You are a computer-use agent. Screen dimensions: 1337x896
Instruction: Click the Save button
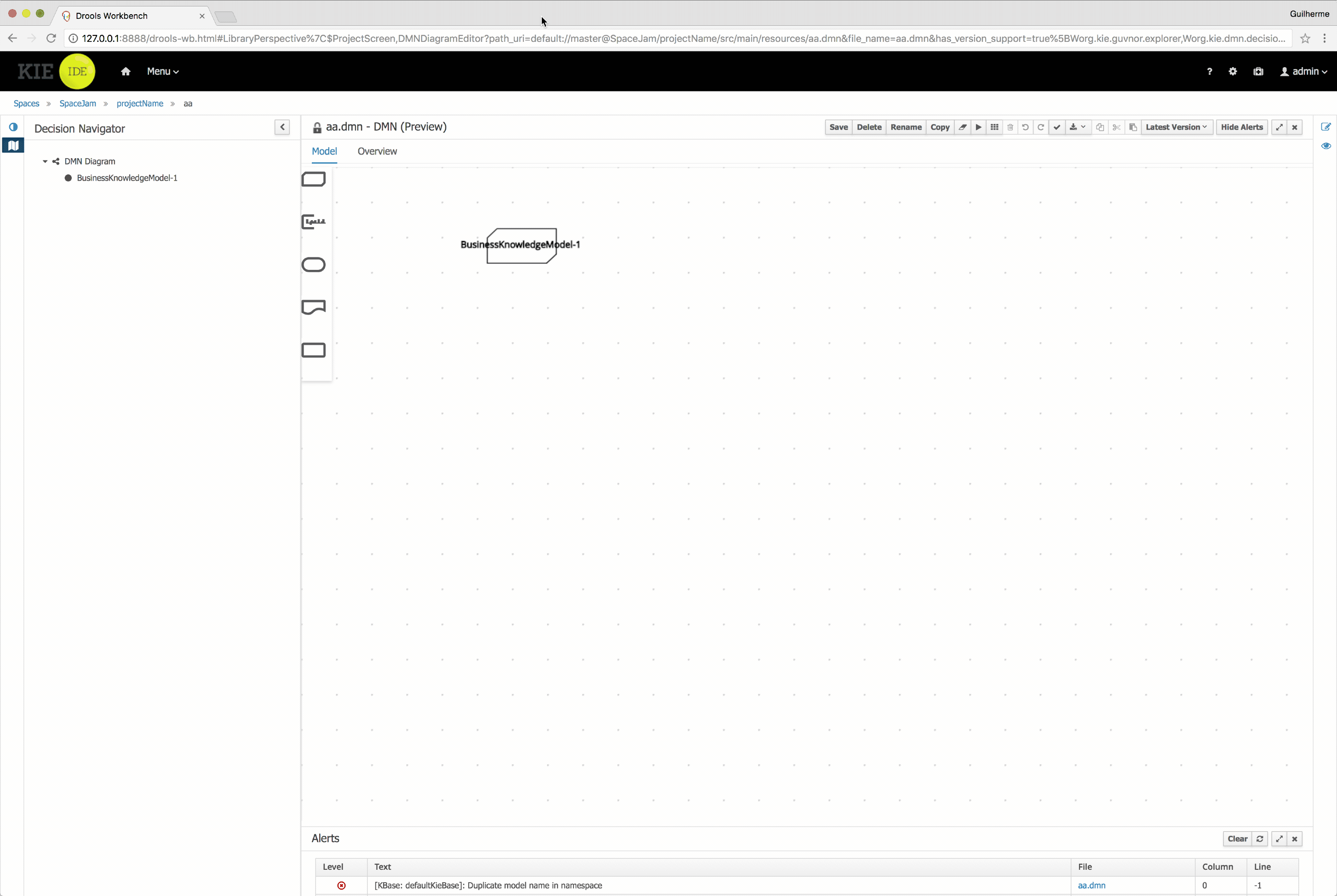(x=838, y=127)
